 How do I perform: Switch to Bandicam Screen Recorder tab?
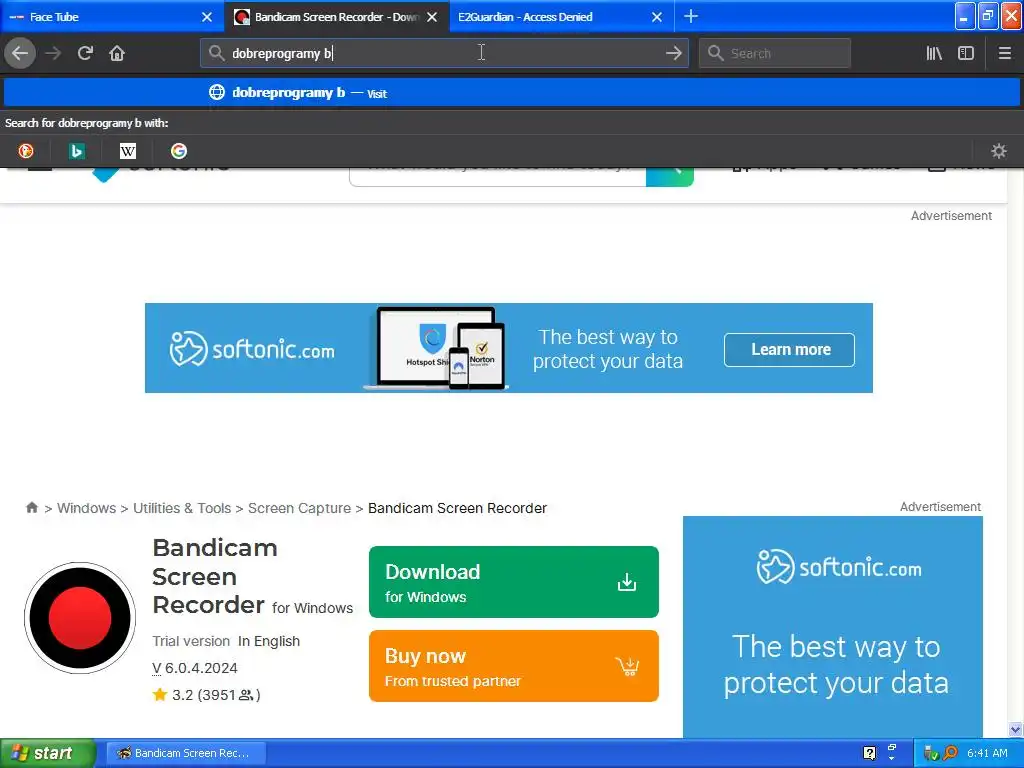[x=336, y=16]
